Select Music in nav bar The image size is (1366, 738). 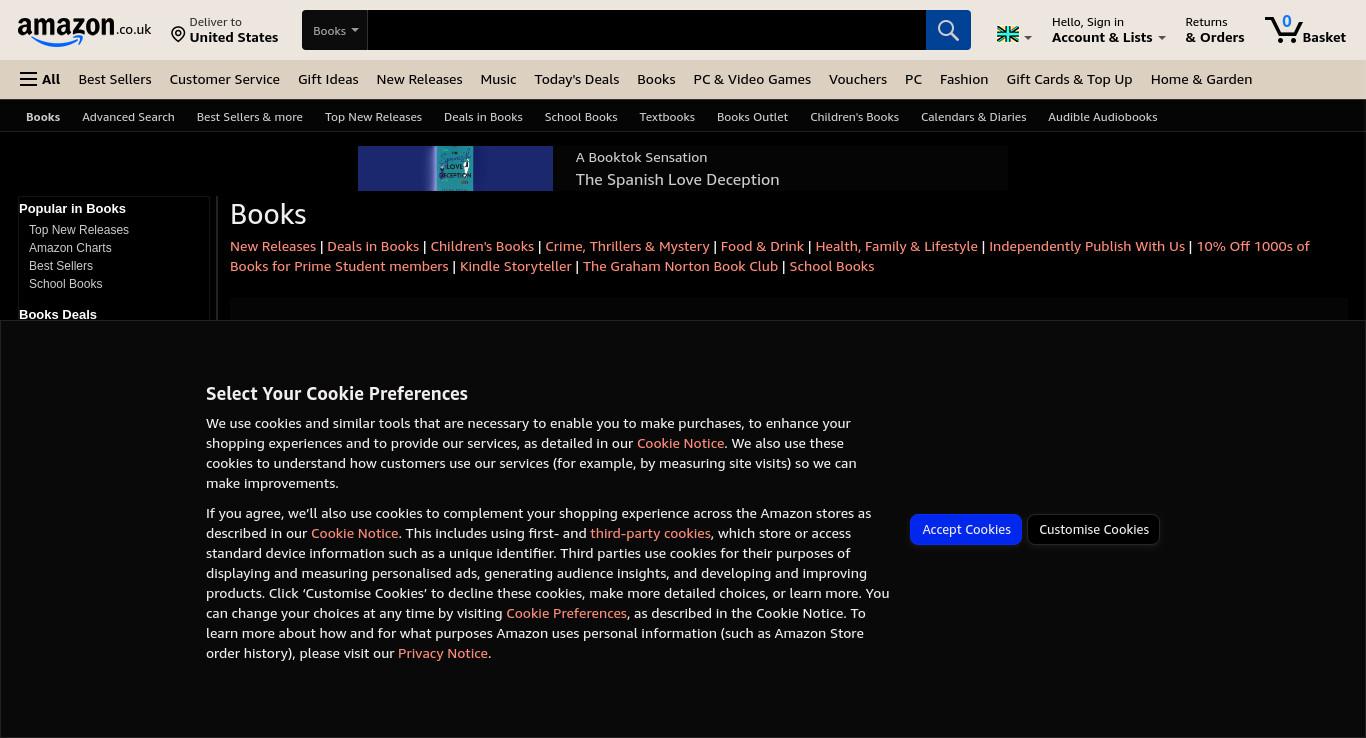pyautogui.click(x=498, y=79)
